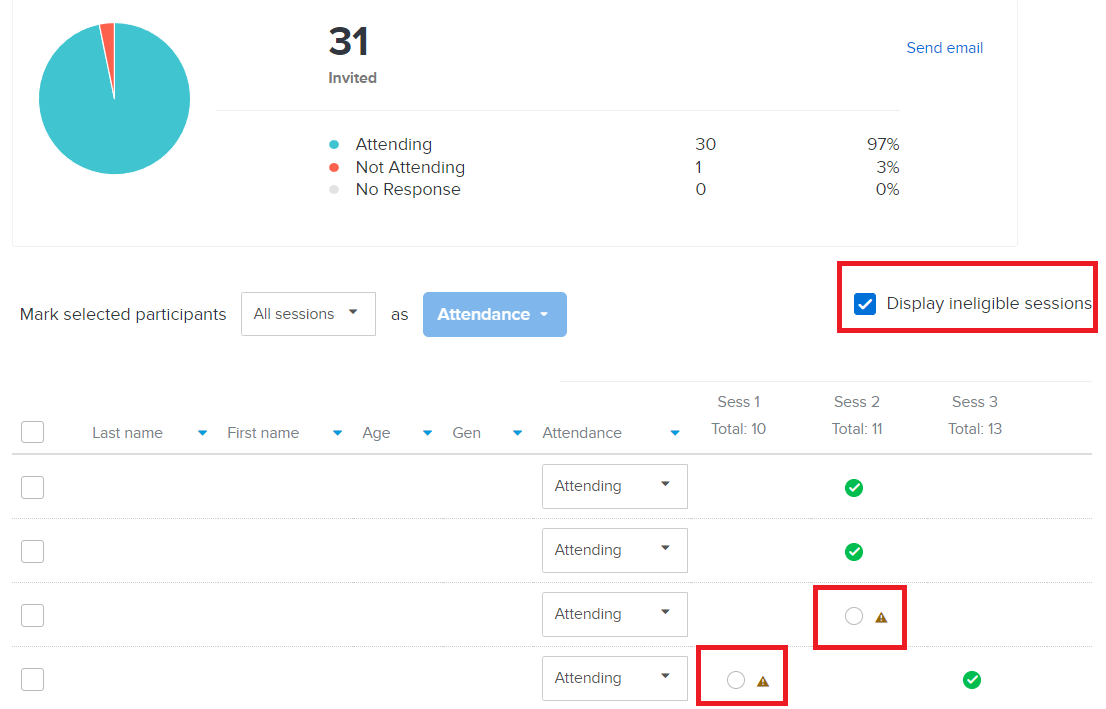The height and width of the screenshot is (709, 1106).
Task: Click green check in first row Sess 2
Action: (853, 487)
